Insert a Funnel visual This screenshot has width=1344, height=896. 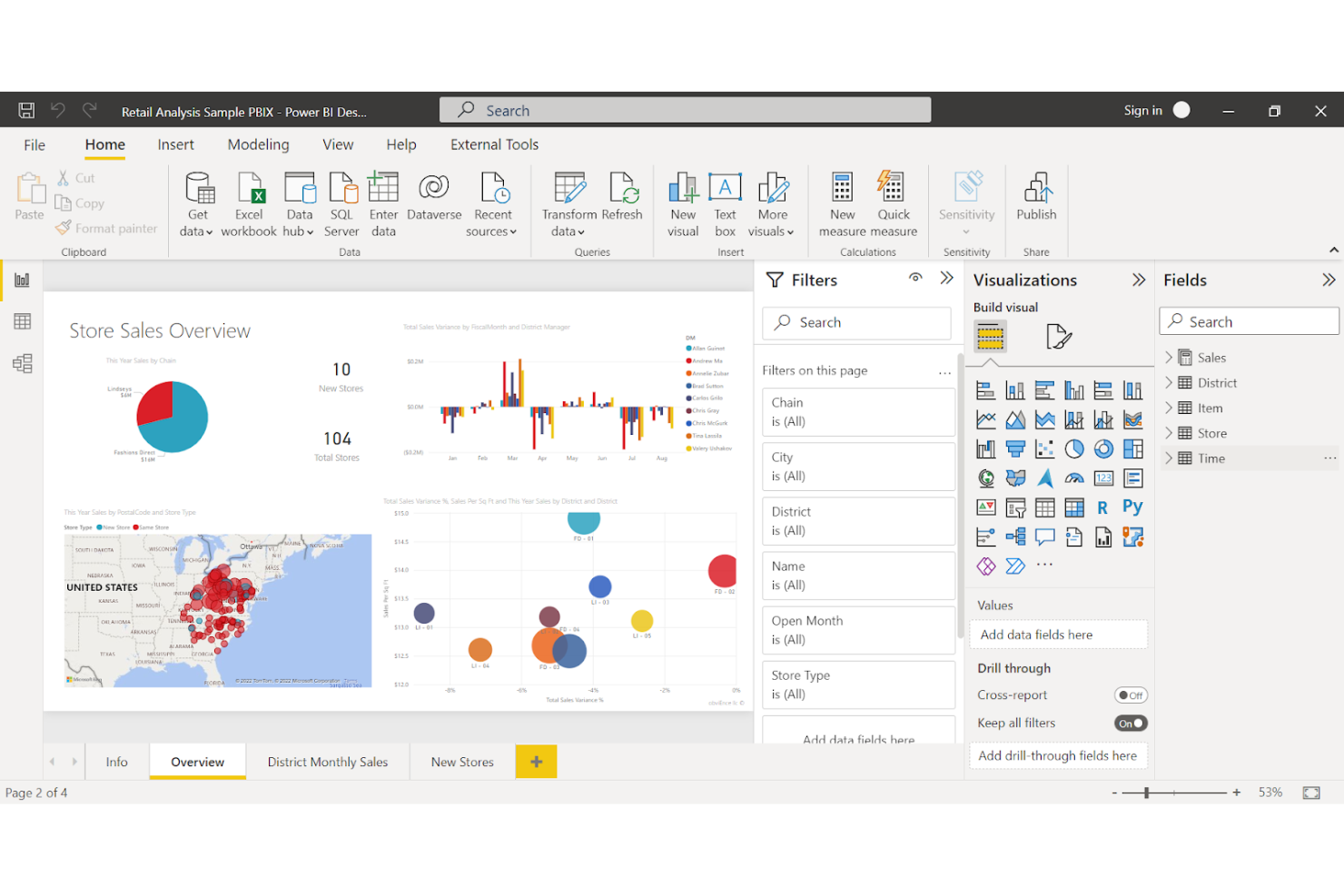(x=1015, y=449)
